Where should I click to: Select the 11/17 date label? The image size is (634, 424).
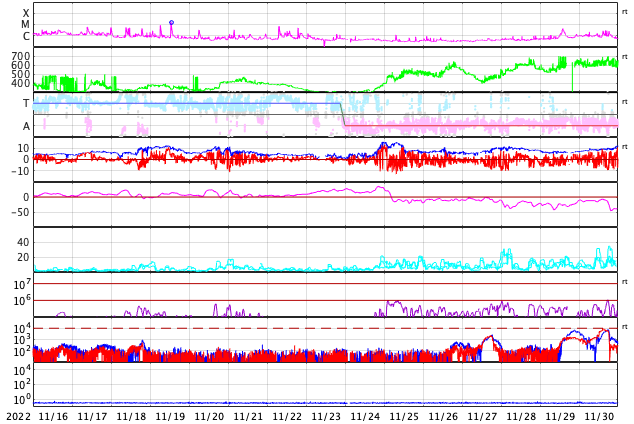[x=92, y=417]
